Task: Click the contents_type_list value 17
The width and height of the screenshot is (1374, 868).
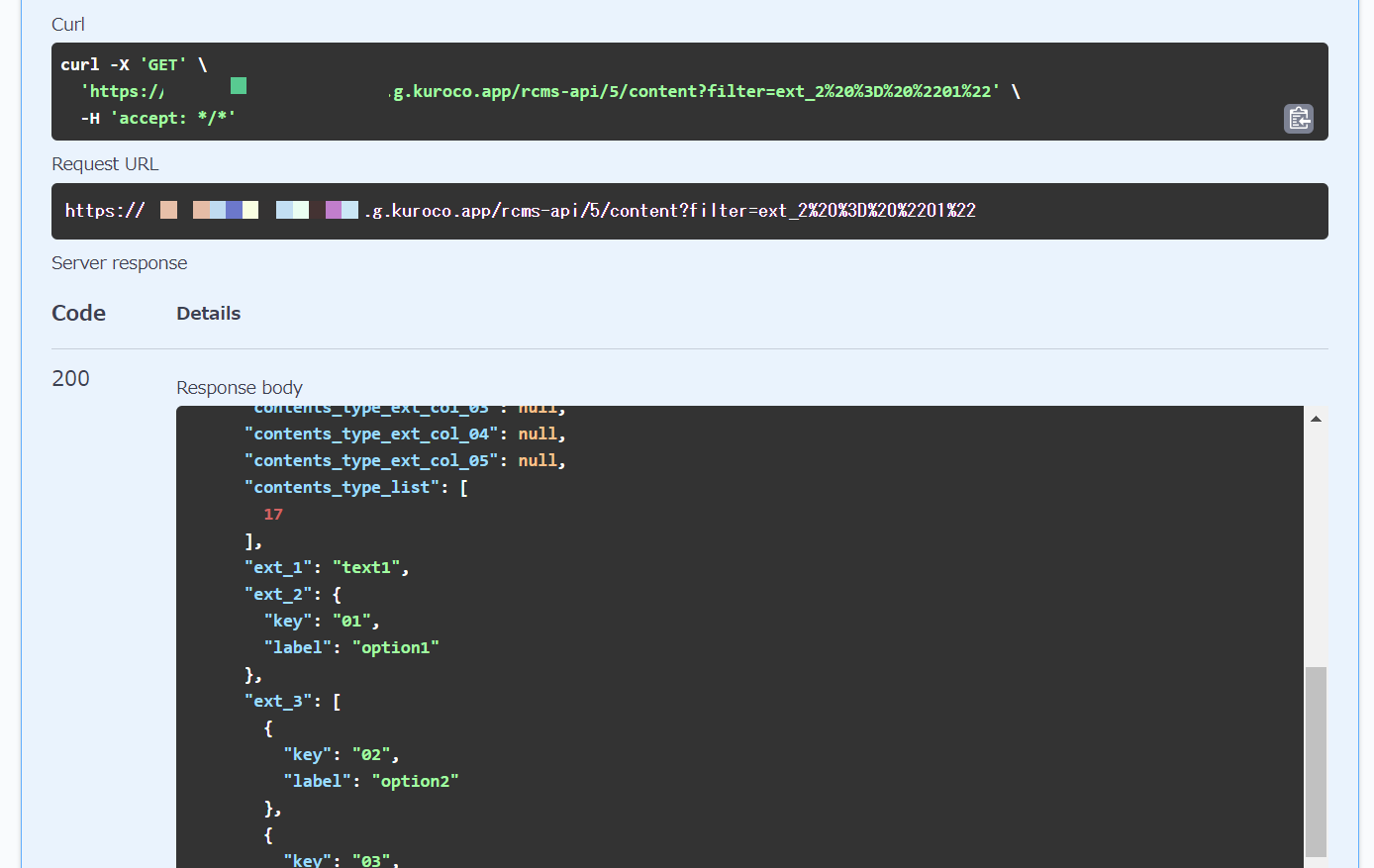Action: [272, 514]
